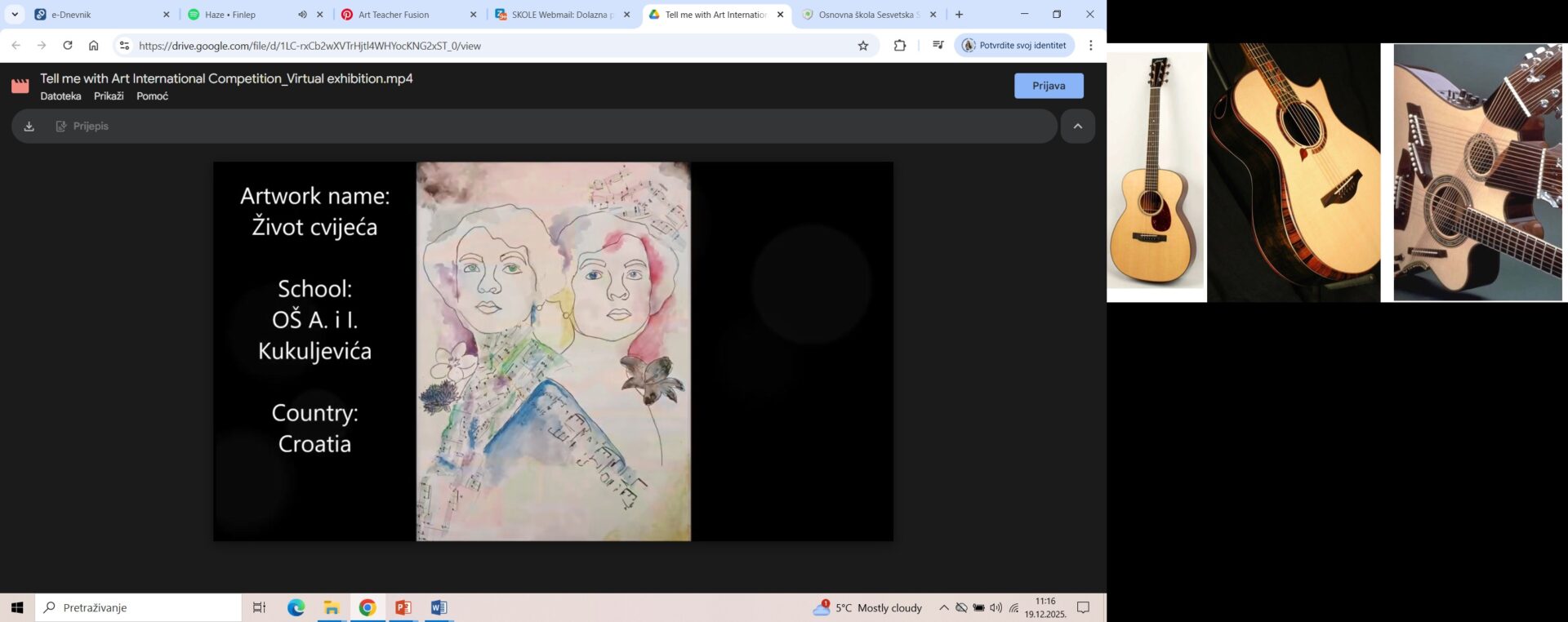1568x622 pixels.
Task: Show hidden system tray icons
Action: click(x=943, y=607)
